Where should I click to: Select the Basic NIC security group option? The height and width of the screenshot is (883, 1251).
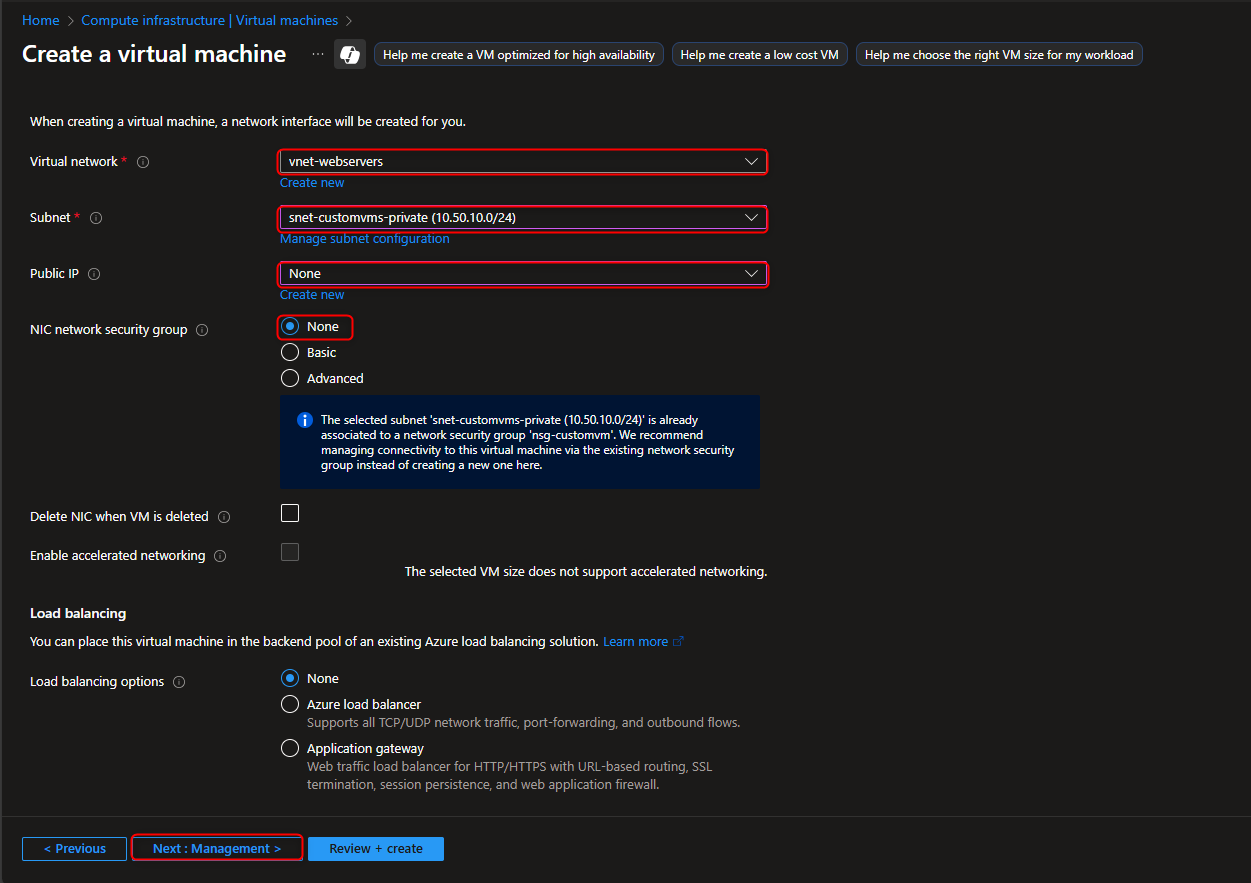tap(290, 352)
